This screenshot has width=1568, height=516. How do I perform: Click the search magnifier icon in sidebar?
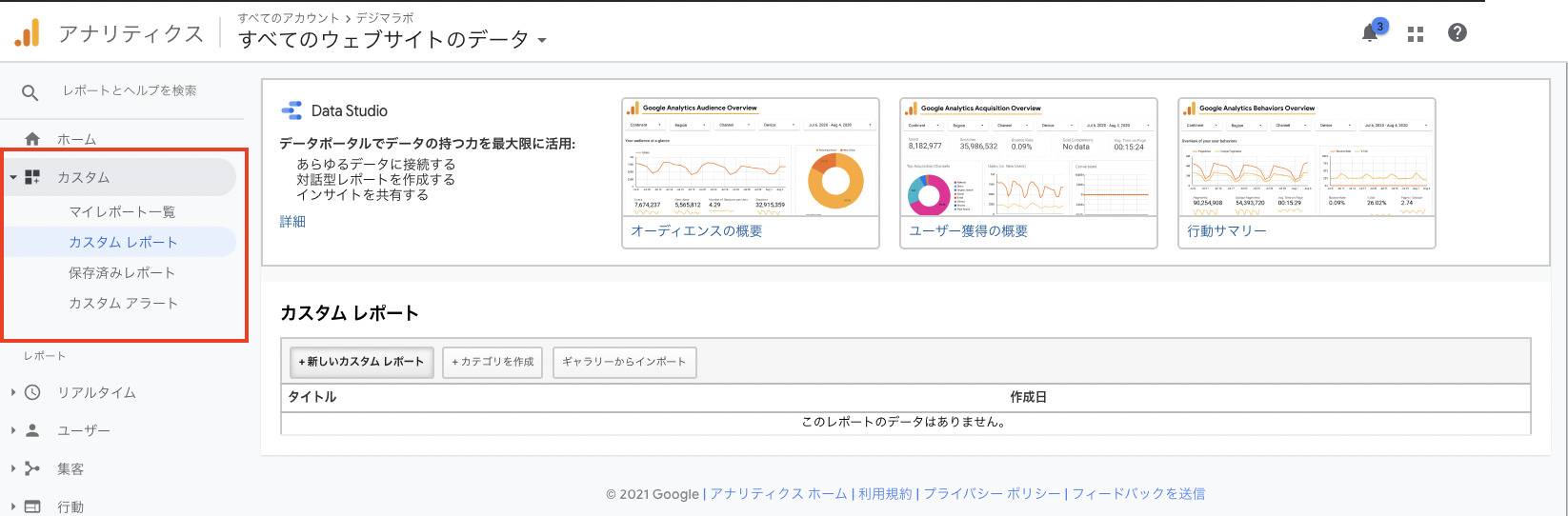tap(30, 92)
